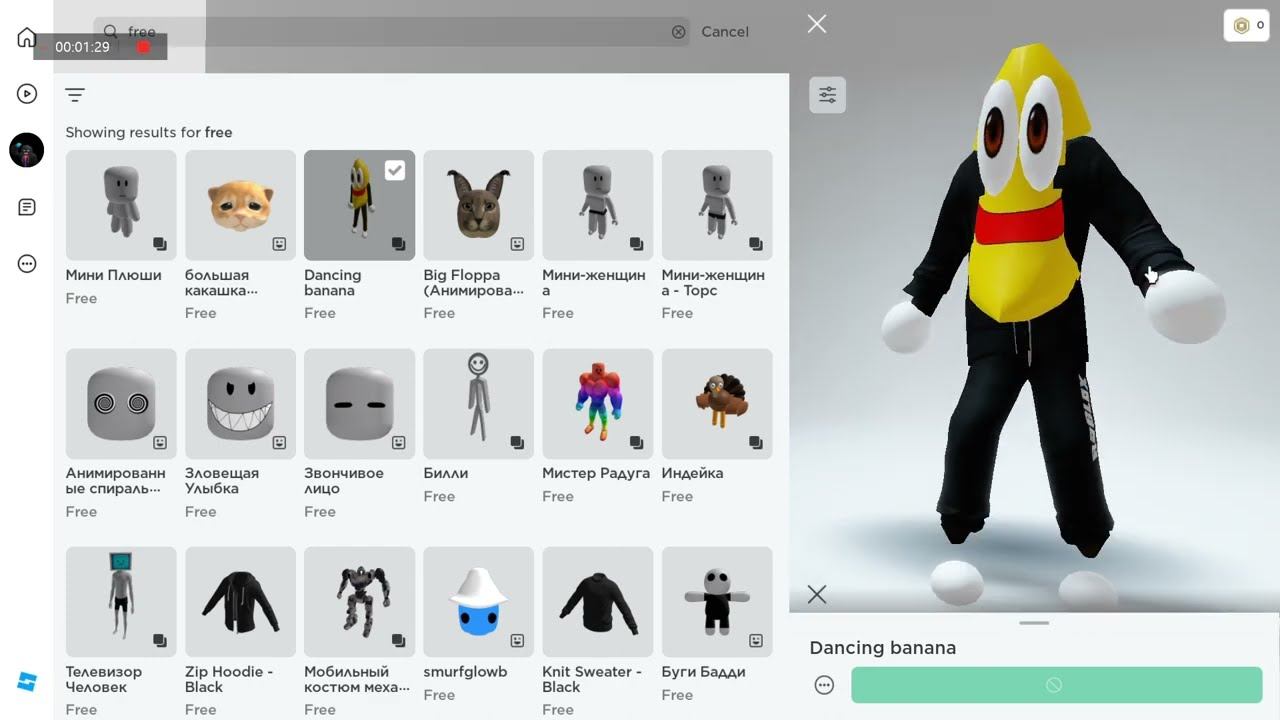Viewport: 1280px width, 720px height.
Task: Click the 'Мини Плюши' label text
Action: tap(113, 275)
